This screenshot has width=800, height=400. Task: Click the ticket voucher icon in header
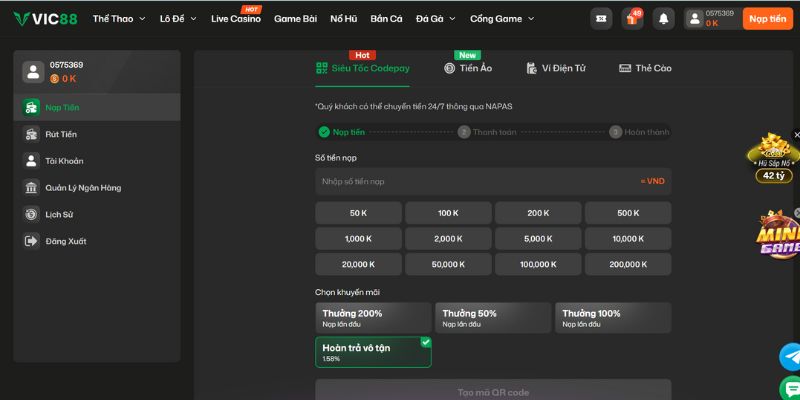[x=601, y=18]
